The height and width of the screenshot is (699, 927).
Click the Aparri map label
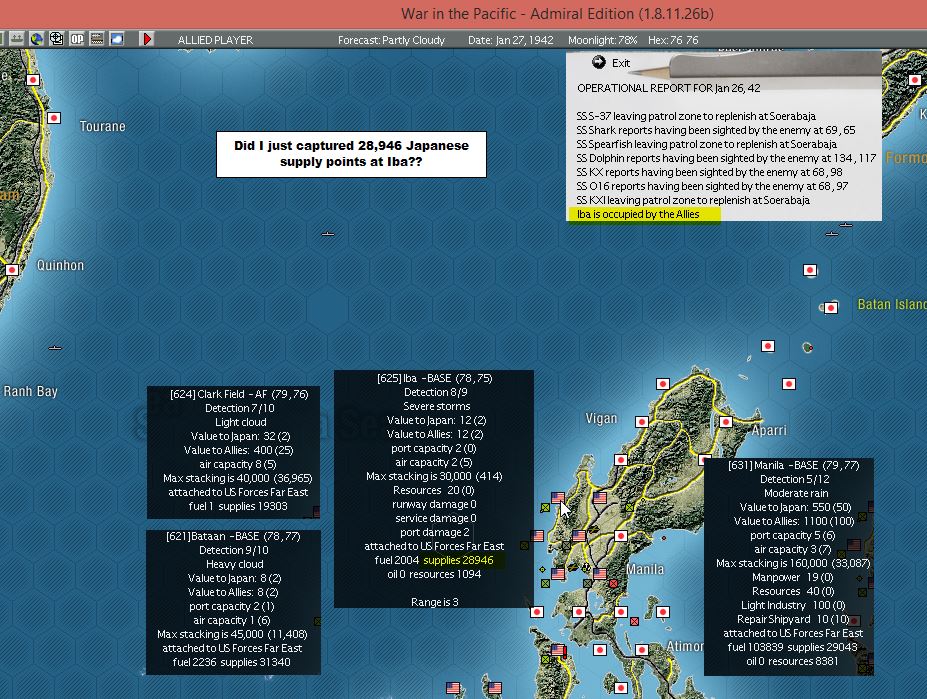tap(769, 431)
